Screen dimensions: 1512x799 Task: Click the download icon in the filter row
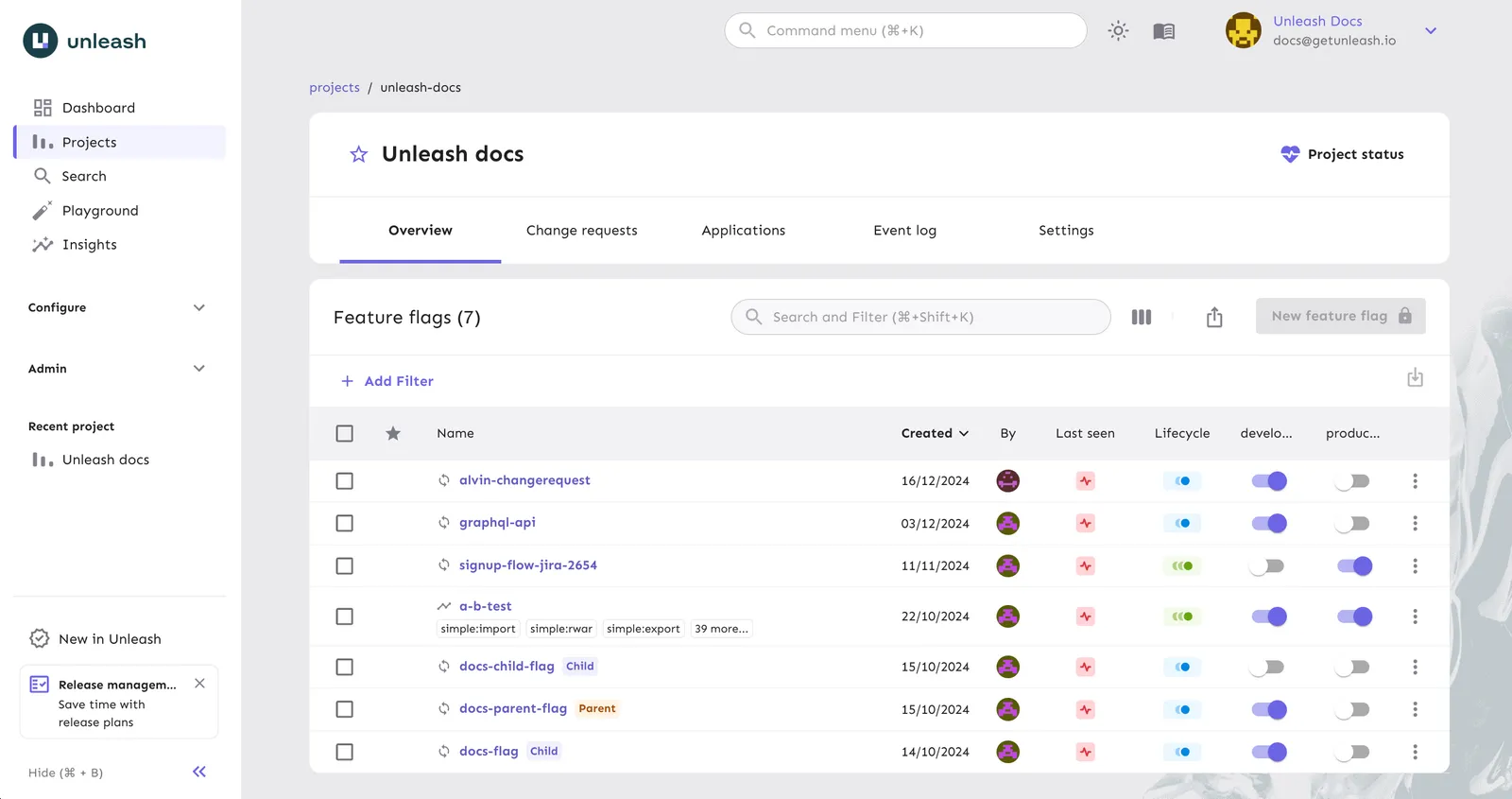(1415, 378)
